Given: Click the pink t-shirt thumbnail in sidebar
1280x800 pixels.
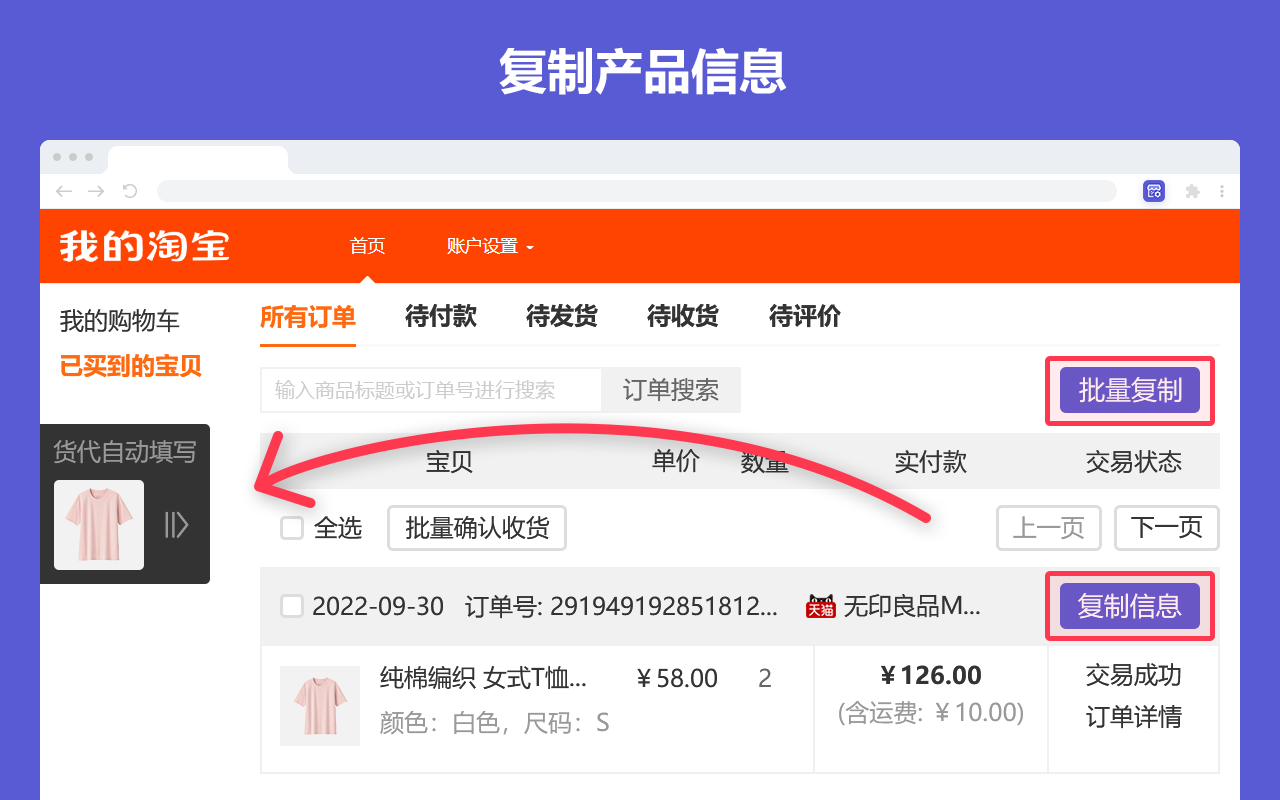Looking at the screenshot, I should pos(98,524).
